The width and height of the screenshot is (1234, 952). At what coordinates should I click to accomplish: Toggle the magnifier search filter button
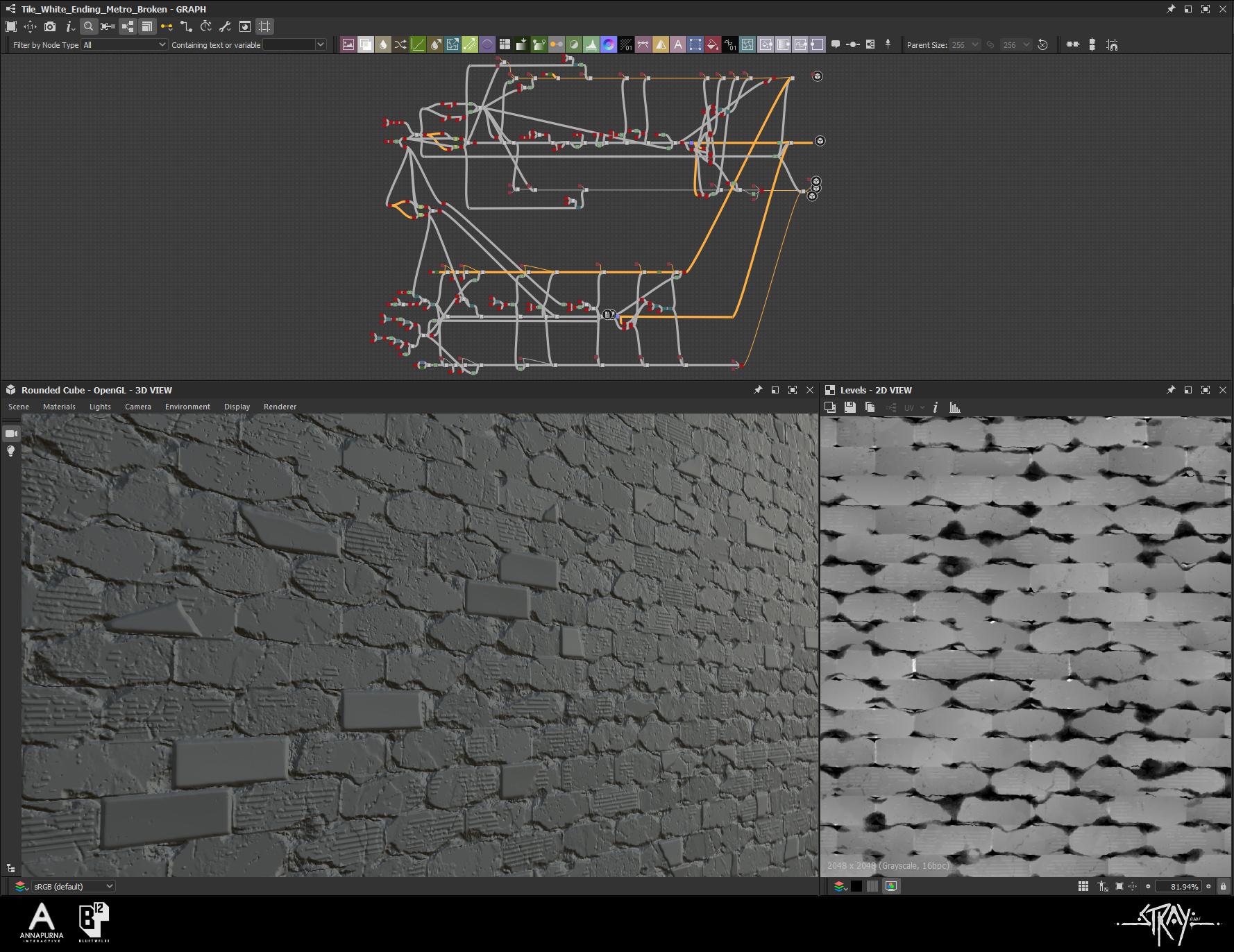point(88,26)
